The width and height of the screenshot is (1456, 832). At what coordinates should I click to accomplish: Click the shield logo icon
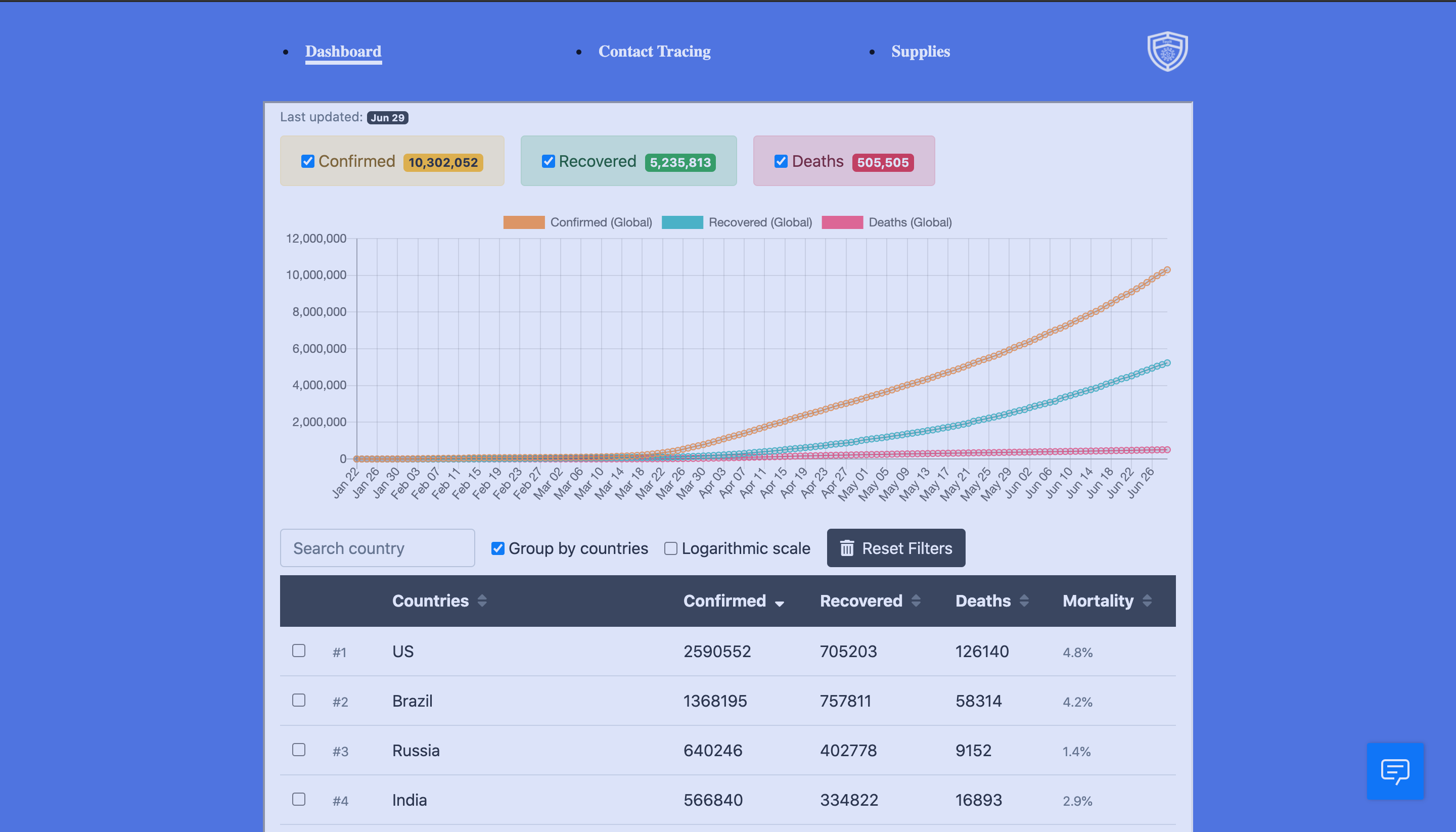pyautogui.click(x=1167, y=52)
